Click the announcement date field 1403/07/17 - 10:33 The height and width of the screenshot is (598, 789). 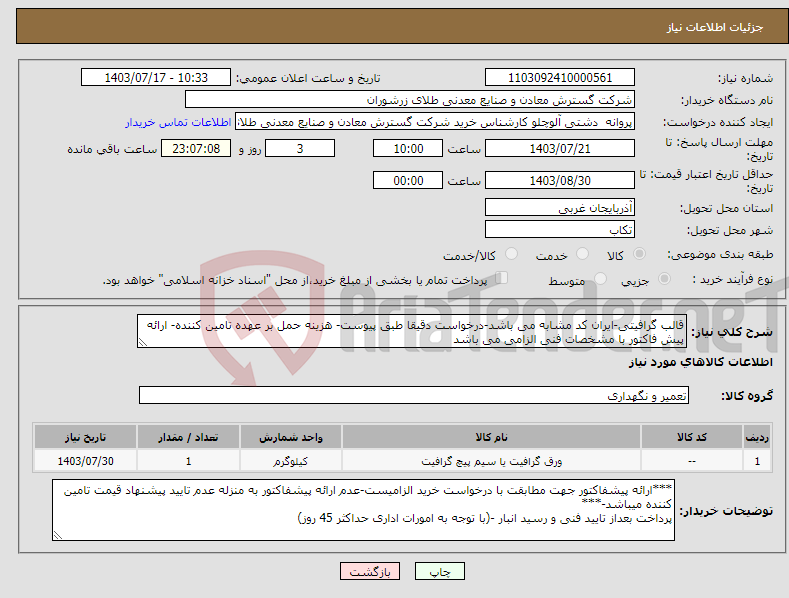pos(156,78)
